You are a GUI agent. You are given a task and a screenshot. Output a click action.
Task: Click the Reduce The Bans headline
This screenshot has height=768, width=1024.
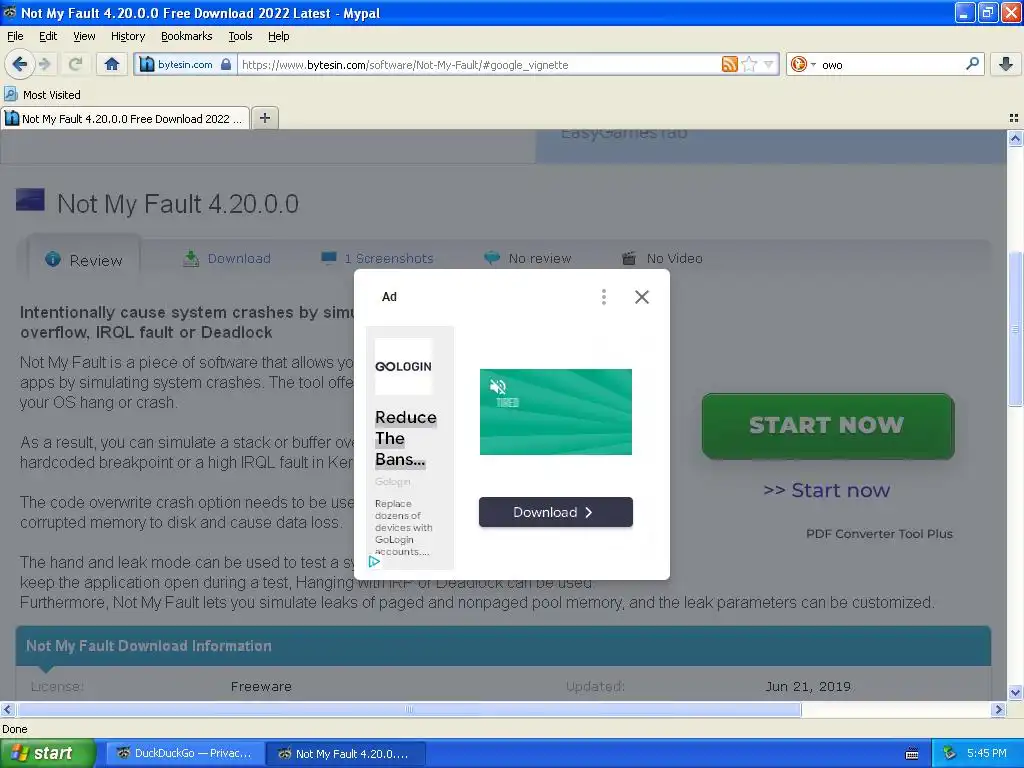pos(406,438)
